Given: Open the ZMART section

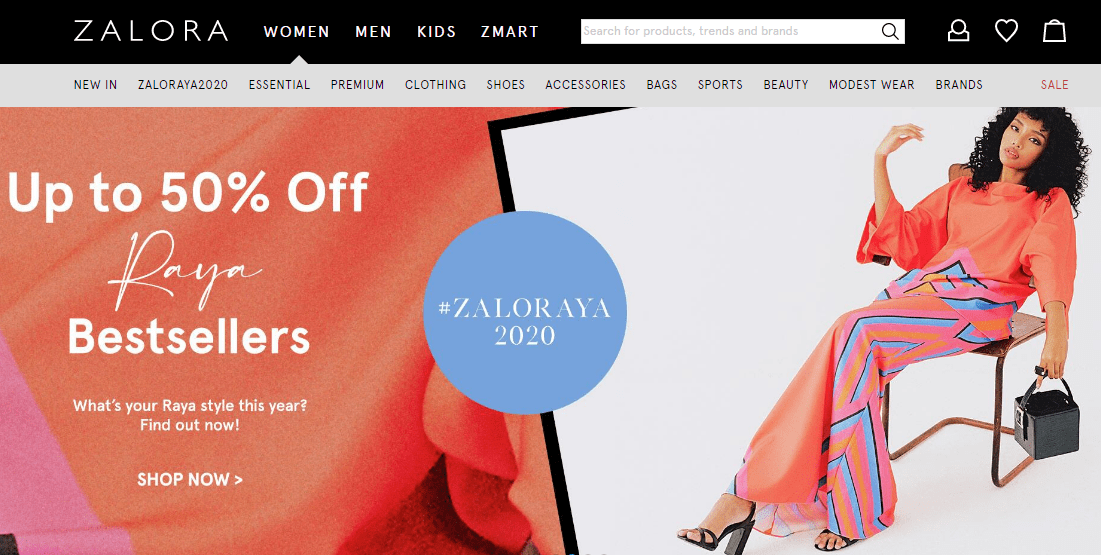Looking at the screenshot, I should coord(510,32).
